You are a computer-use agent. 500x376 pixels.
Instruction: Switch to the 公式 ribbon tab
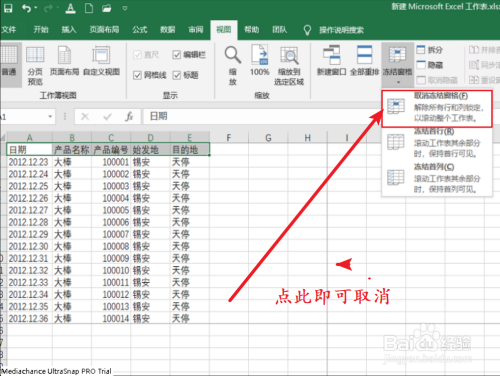(139, 30)
